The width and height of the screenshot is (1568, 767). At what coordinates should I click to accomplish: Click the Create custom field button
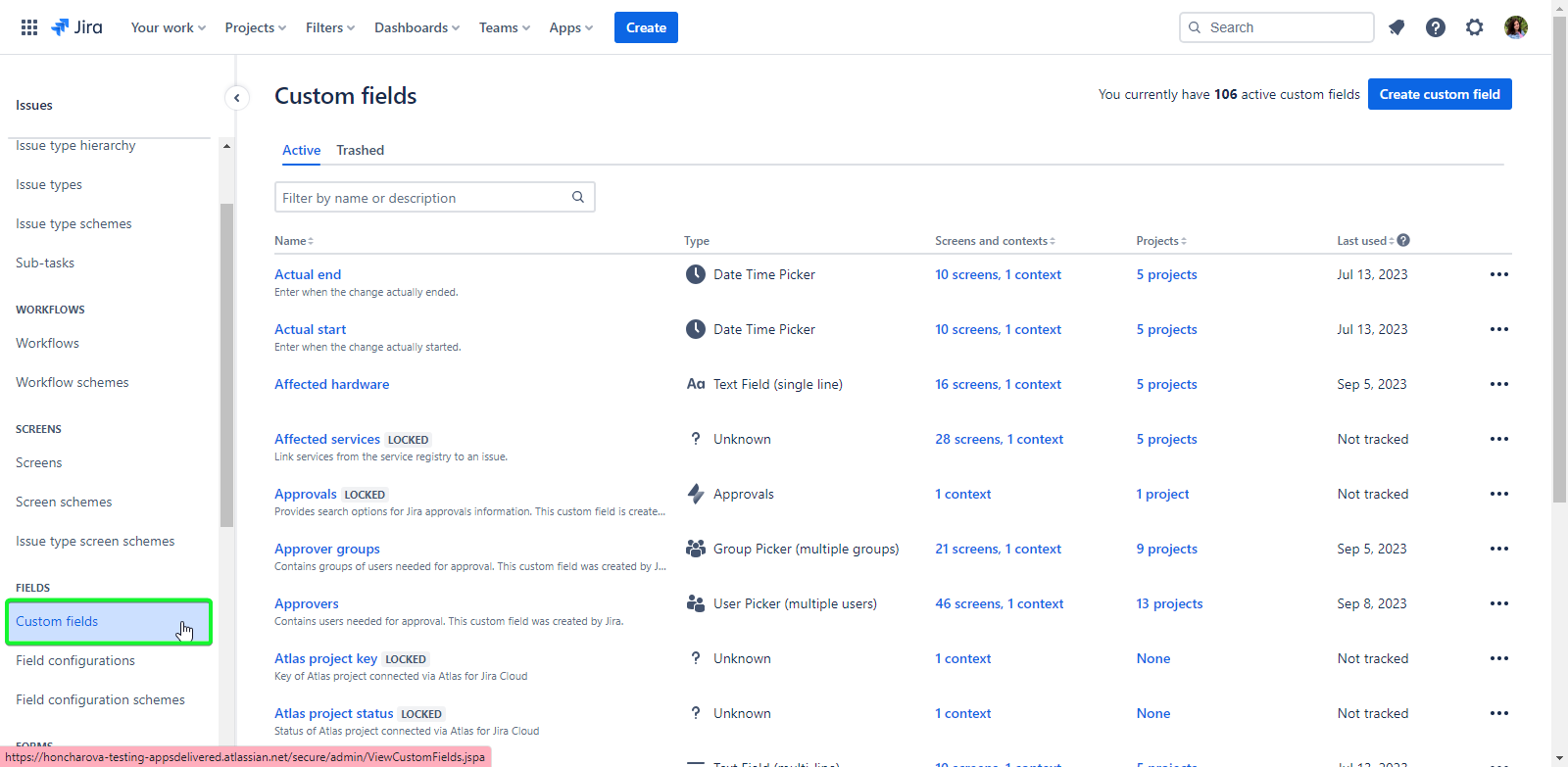coord(1439,94)
